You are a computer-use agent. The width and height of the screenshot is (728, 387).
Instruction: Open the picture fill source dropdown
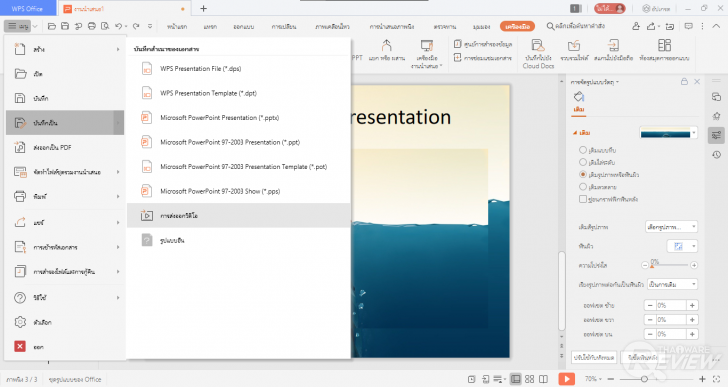tap(671, 227)
